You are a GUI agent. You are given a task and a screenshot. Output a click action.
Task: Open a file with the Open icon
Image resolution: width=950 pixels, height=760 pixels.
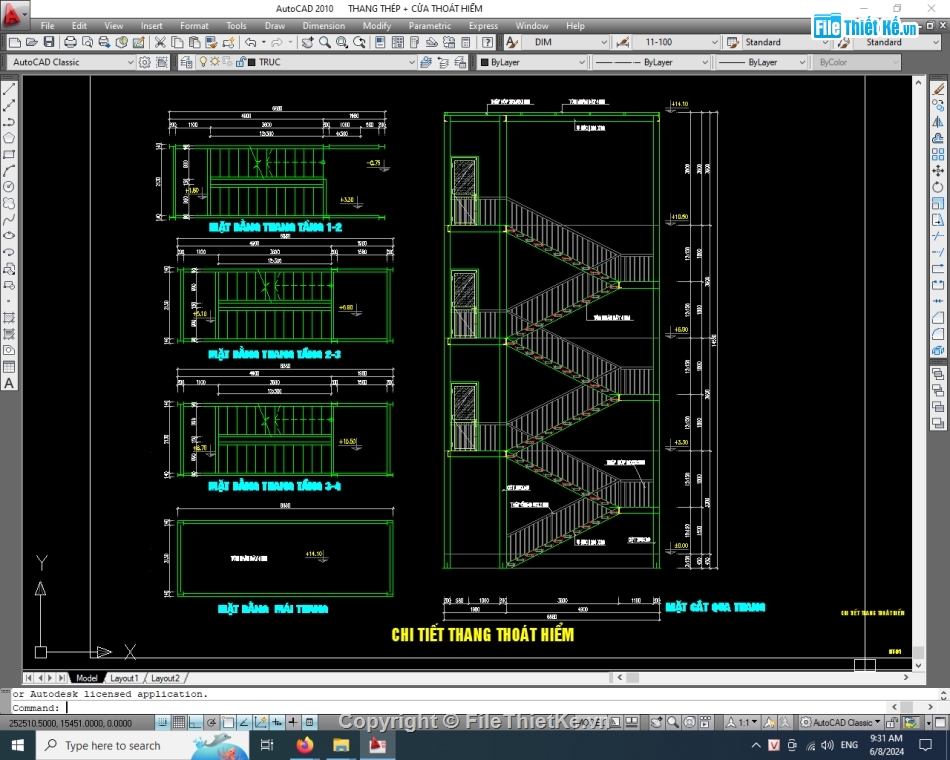tap(32, 42)
